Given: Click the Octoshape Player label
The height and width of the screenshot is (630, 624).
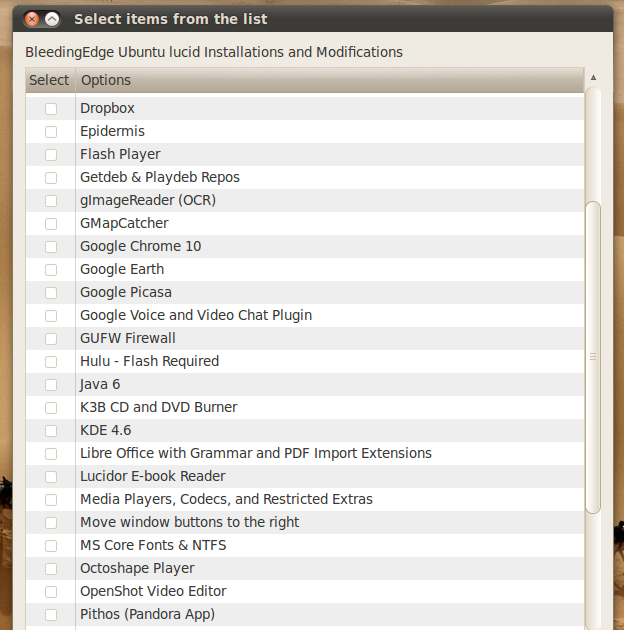Looking at the screenshot, I should point(137,568).
